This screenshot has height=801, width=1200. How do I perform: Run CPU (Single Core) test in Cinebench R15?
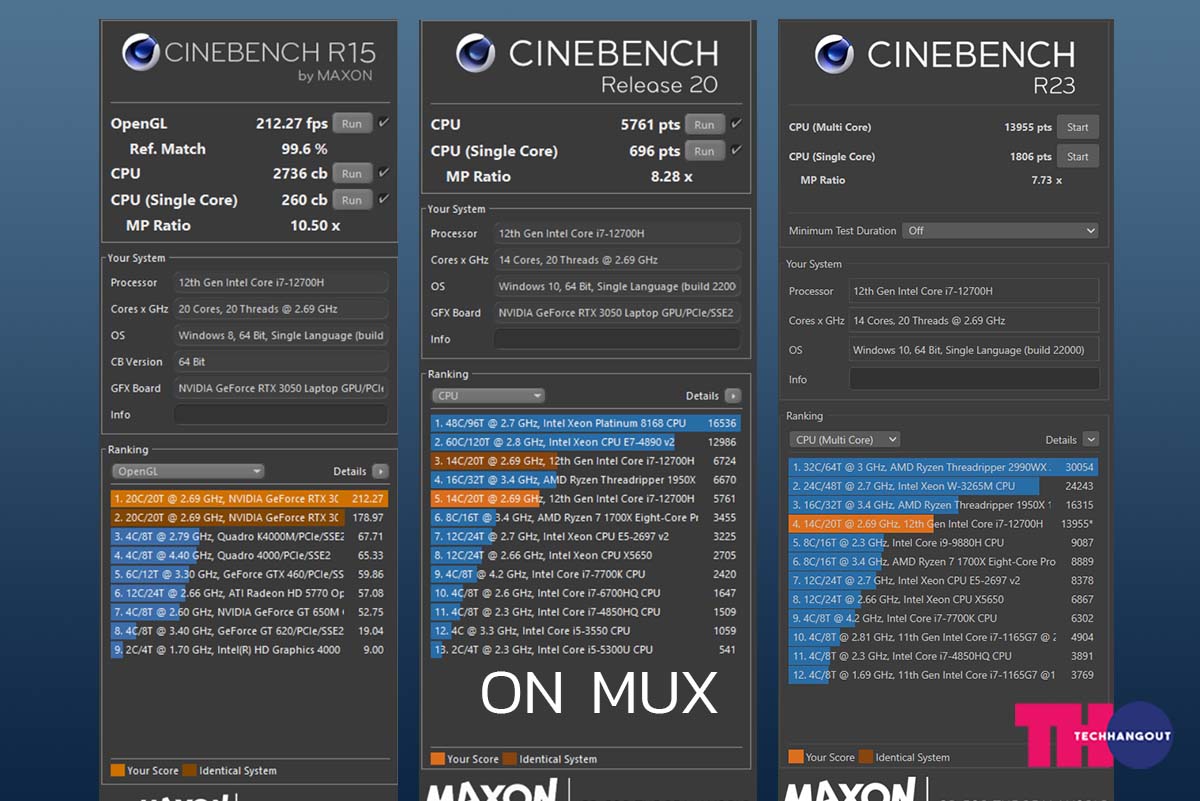(352, 200)
